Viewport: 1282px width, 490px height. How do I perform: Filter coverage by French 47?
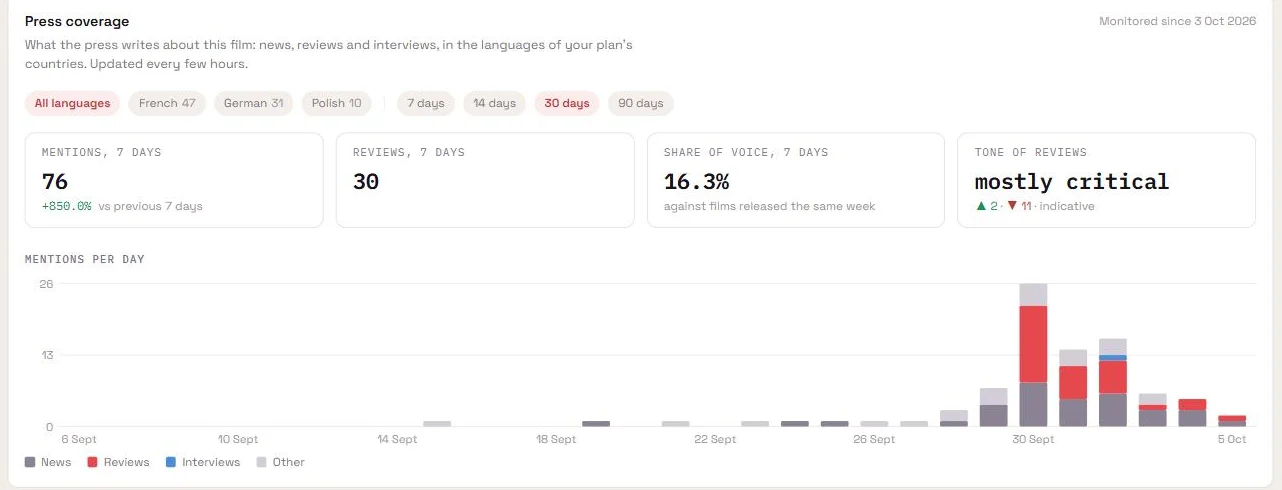coord(167,103)
